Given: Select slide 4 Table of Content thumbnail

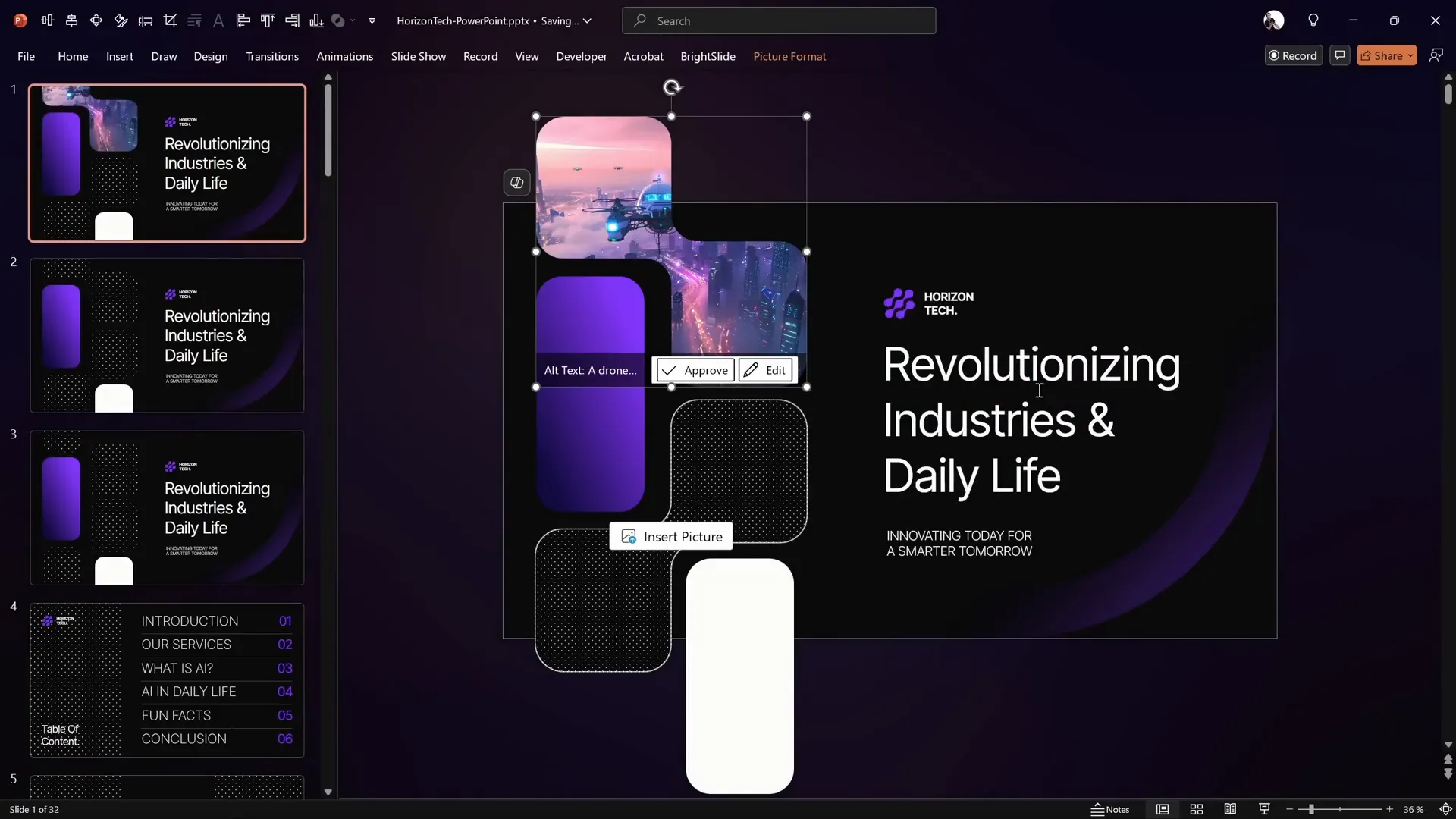Looking at the screenshot, I should coord(167,679).
